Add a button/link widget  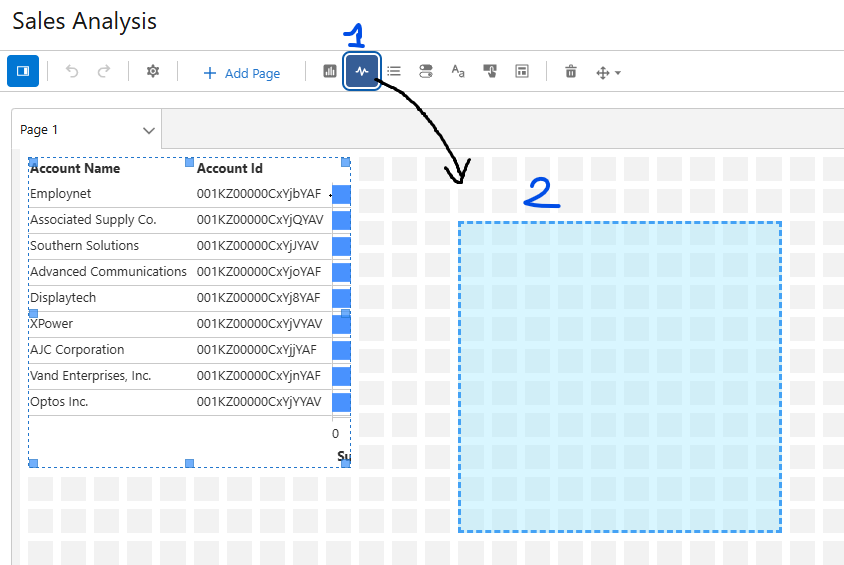point(490,72)
